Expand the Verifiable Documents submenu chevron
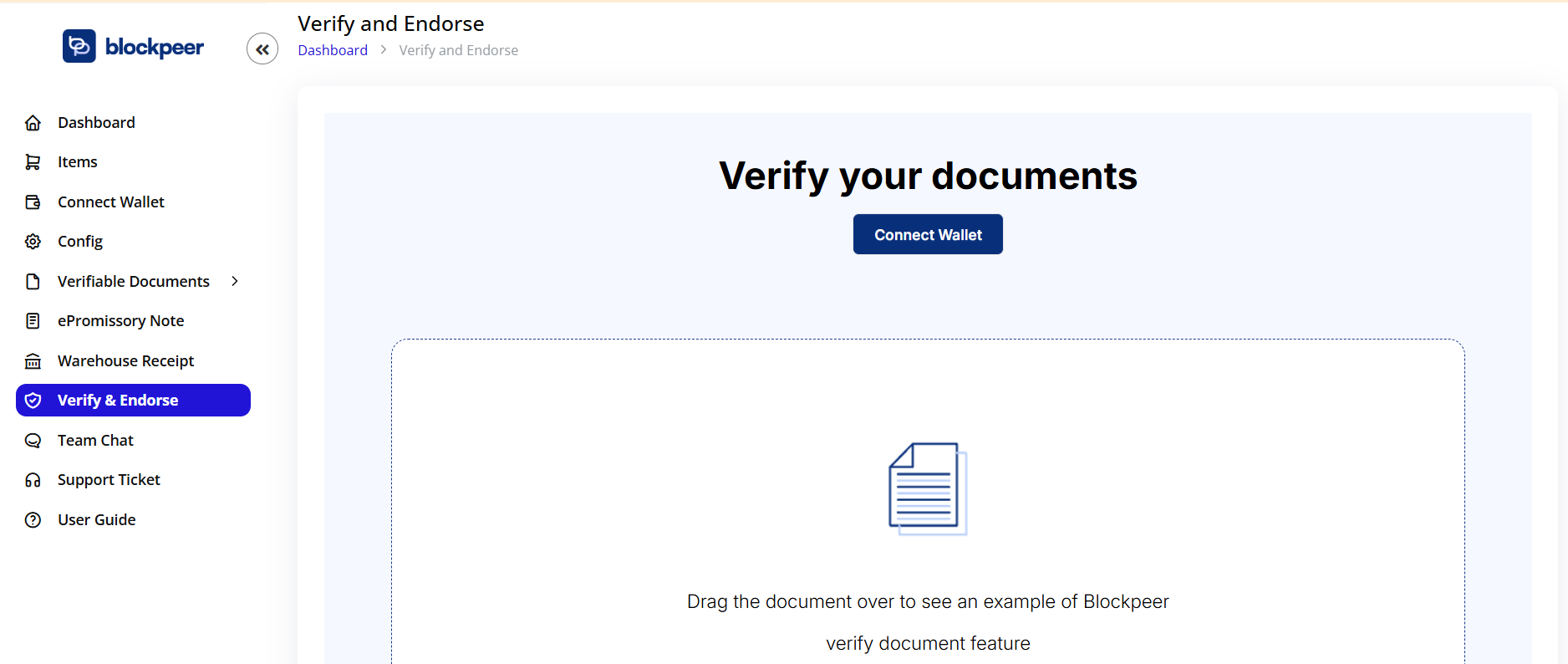Viewport: 1568px width, 664px height. coord(235,281)
